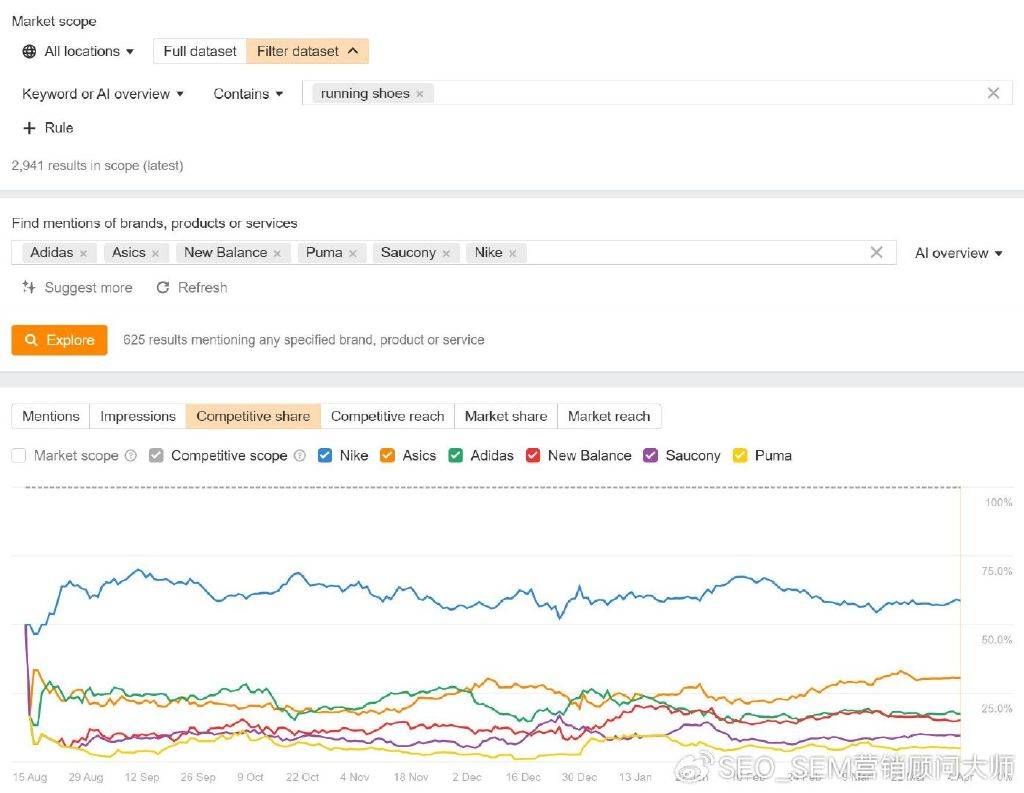
Task: Clear the keyword filter field
Action: coord(993,93)
